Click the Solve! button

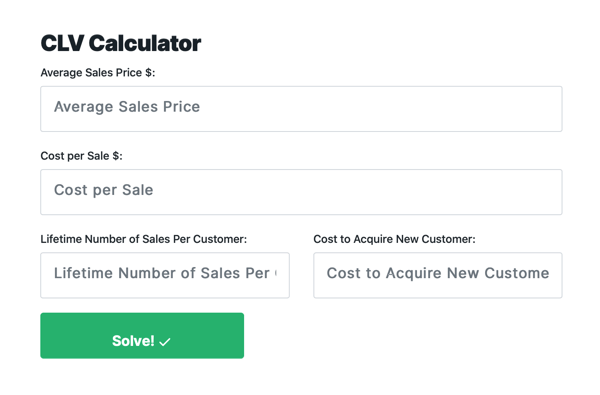coord(142,336)
